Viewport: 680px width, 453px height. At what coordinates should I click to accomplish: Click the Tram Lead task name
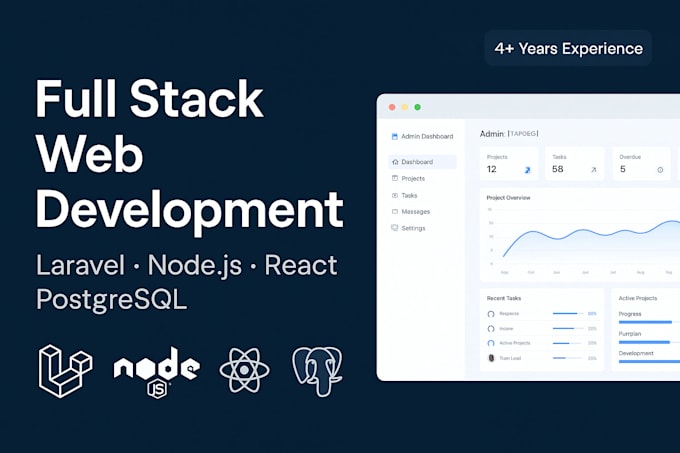(510, 358)
